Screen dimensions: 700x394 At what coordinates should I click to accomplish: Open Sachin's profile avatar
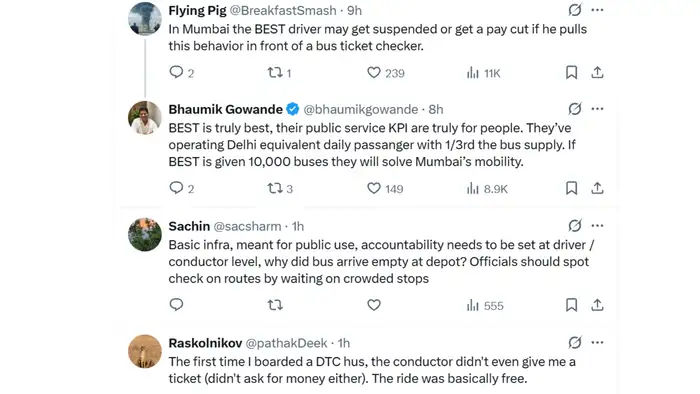click(145, 234)
